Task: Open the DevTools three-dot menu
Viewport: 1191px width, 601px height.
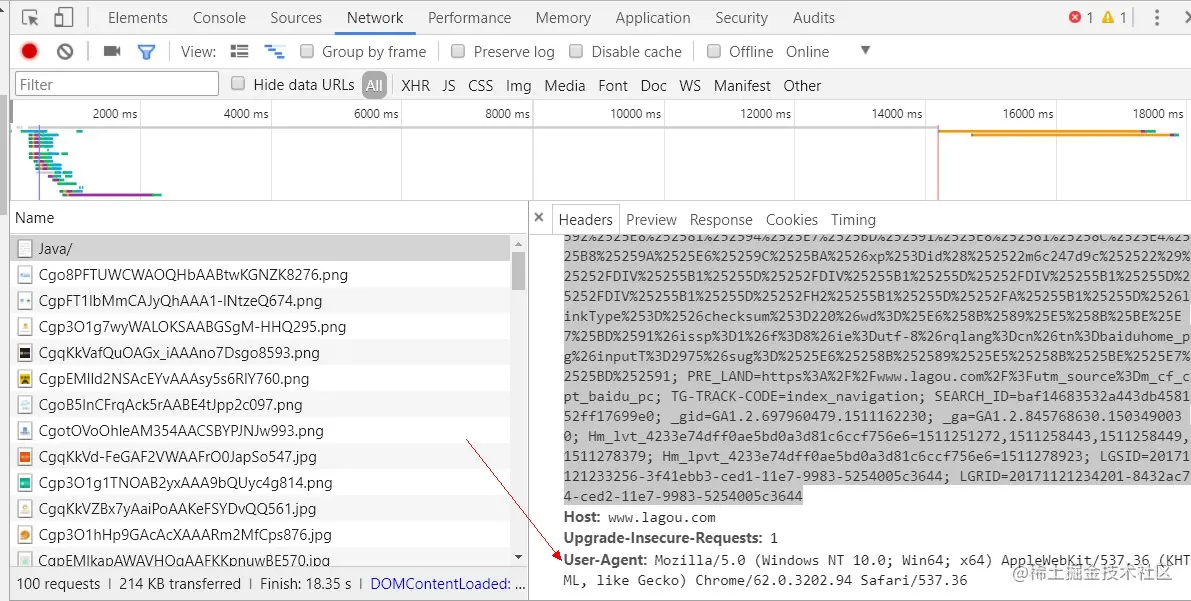Action: 1157,17
